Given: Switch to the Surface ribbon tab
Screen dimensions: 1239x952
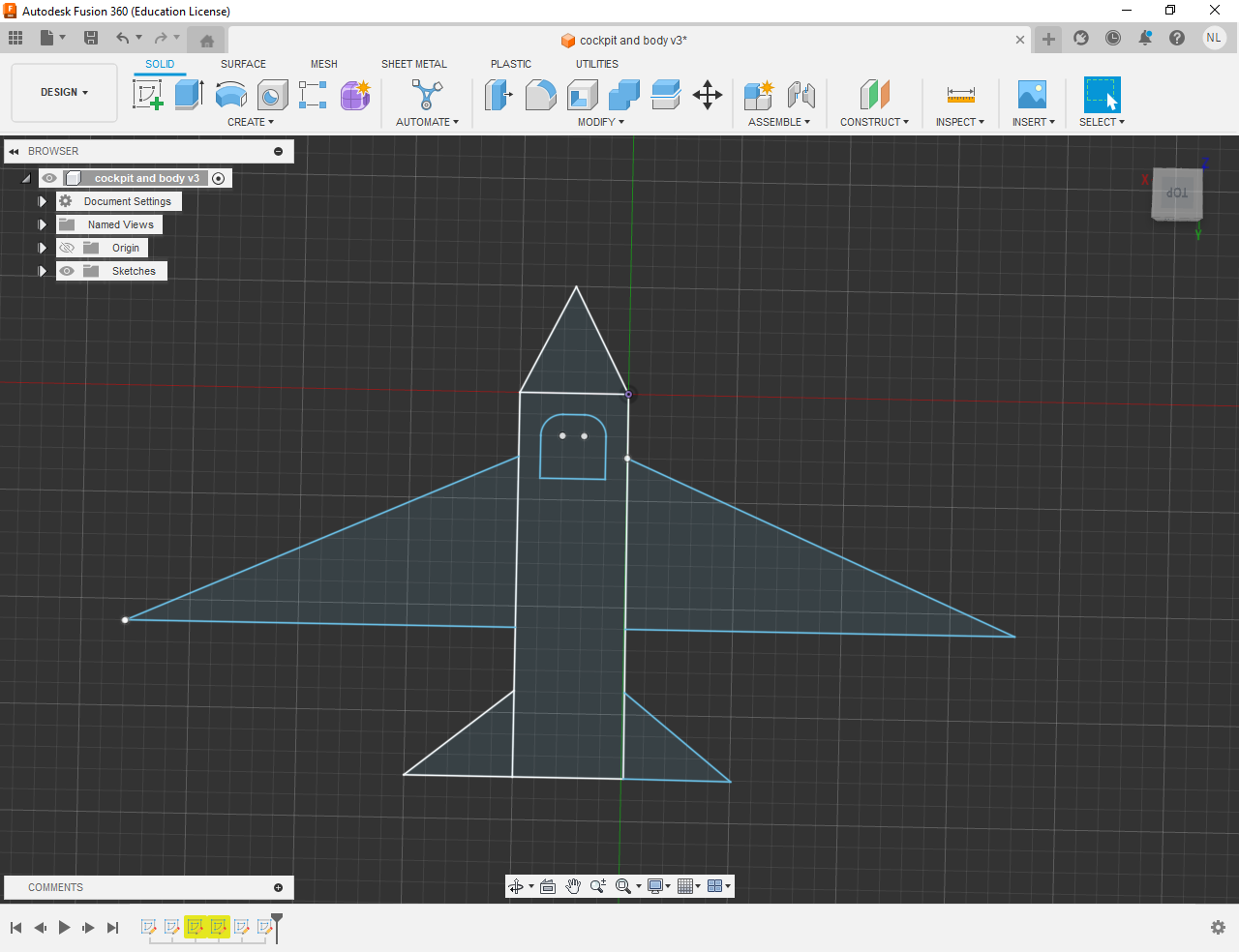Looking at the screenshot, I should pyautogui.click(x=243, y=64).
